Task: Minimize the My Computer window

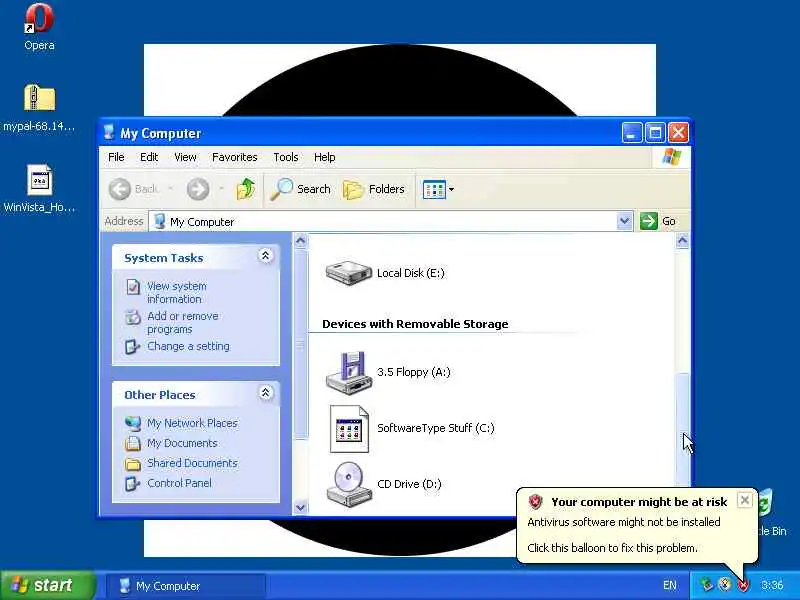Action: click(632, 133)
